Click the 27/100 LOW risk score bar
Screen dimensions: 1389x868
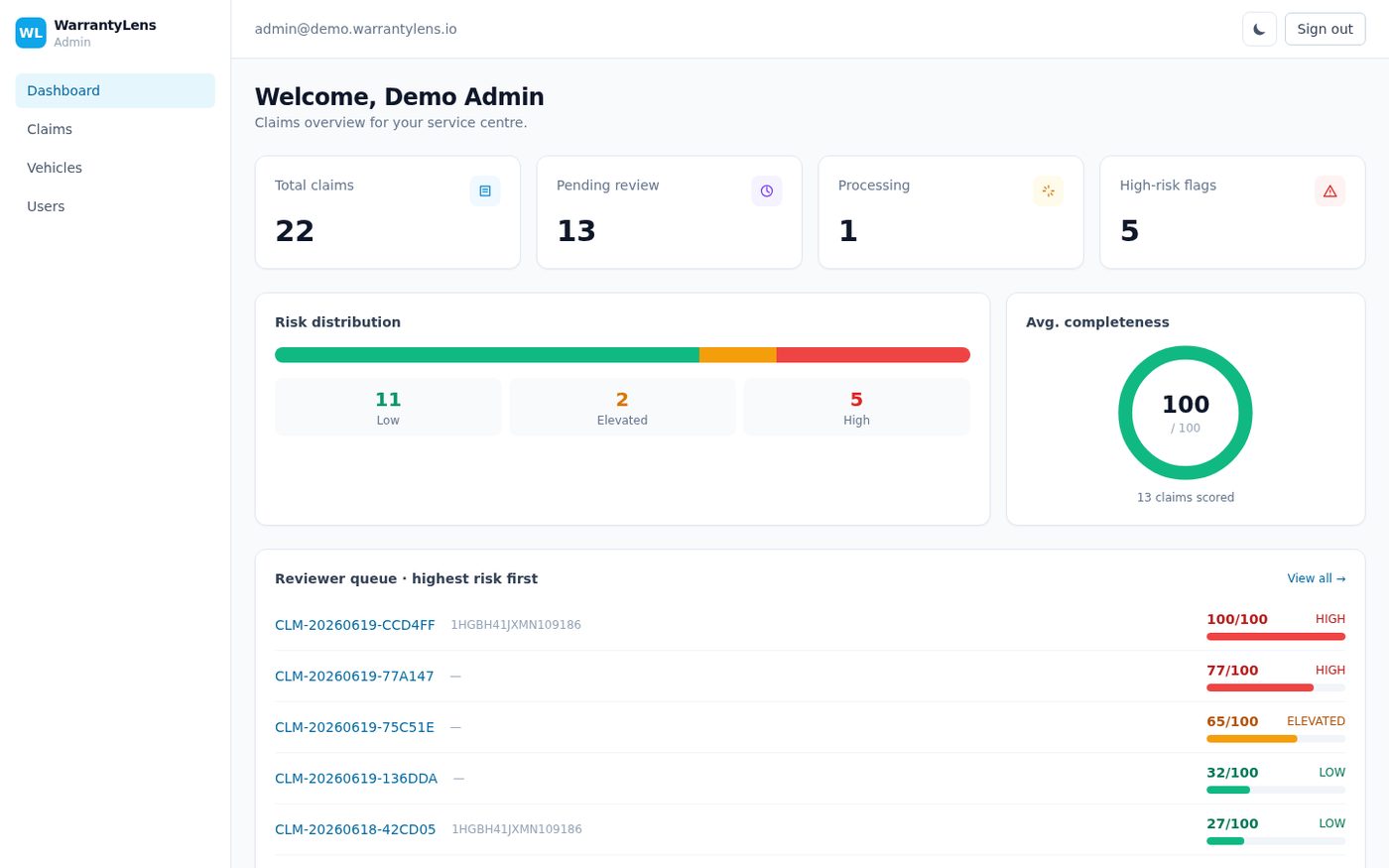[1276, 841]
